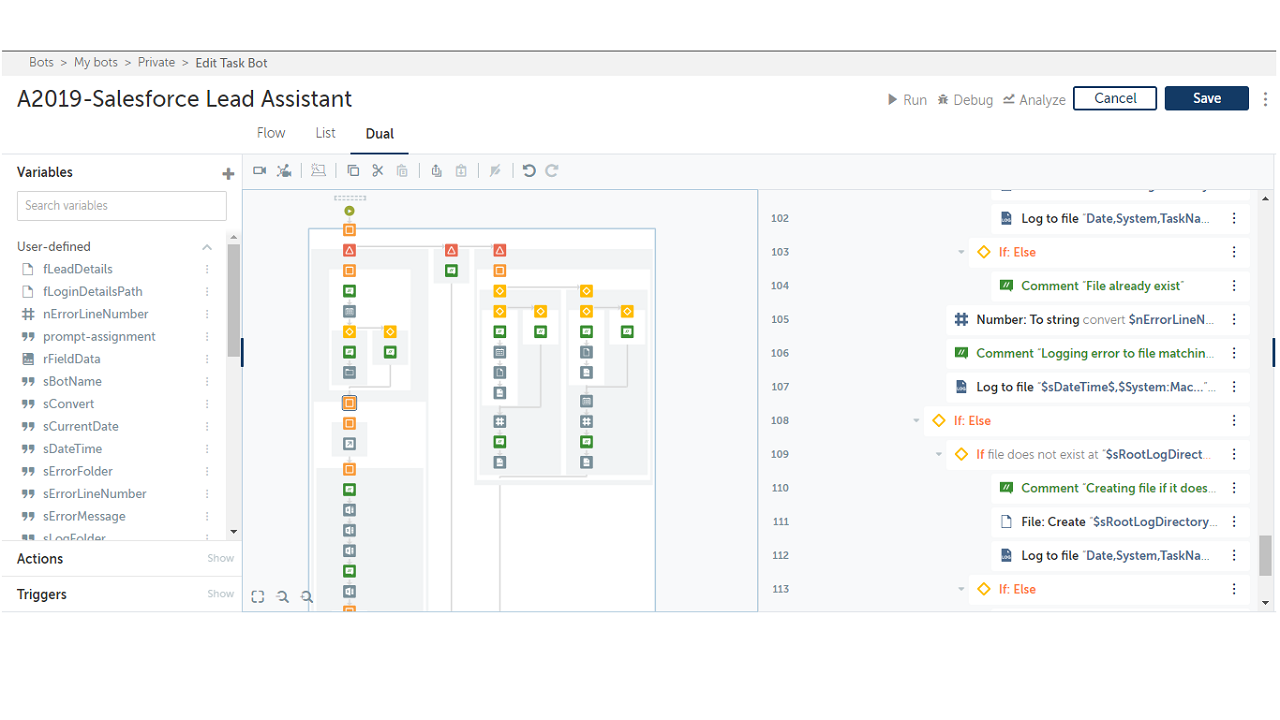Show the Actions panel
1280x720 pixels.
(220, 559)
